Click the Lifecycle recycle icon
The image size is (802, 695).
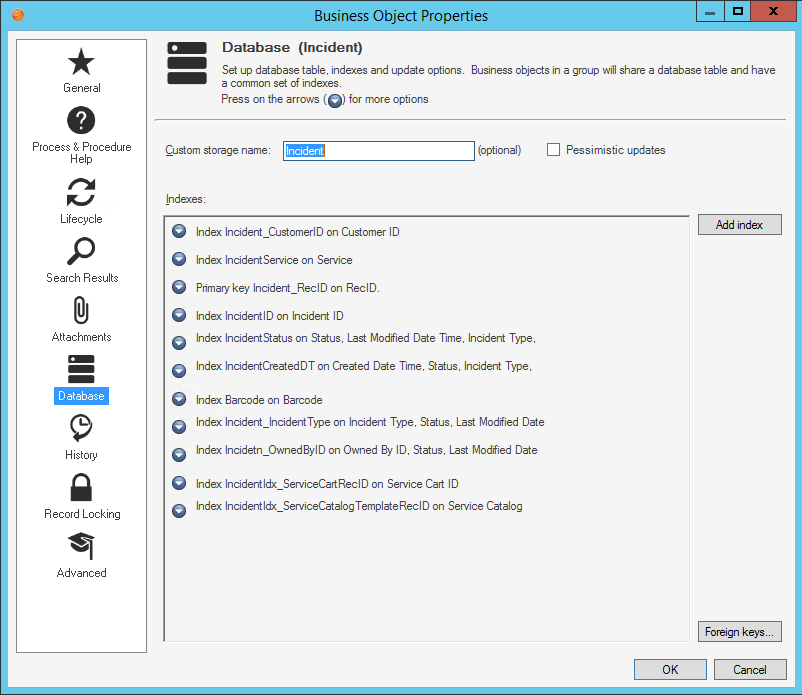click(x=81, y=192)
